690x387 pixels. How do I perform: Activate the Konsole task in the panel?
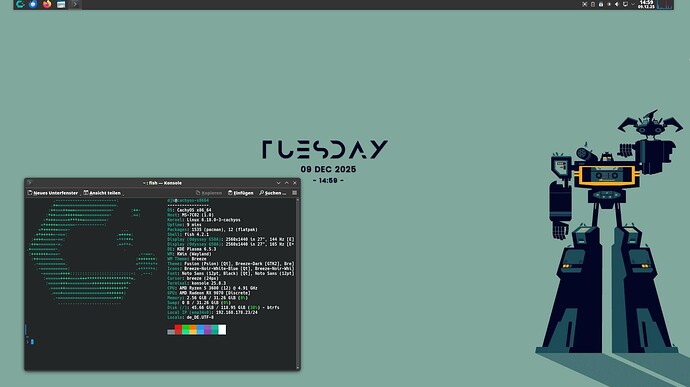(75, 4)
